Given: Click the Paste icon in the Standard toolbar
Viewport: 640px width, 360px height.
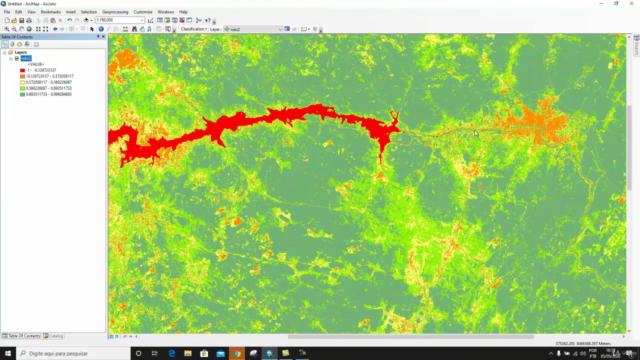Looking at the screenshot, I should [x=53, y=20].
